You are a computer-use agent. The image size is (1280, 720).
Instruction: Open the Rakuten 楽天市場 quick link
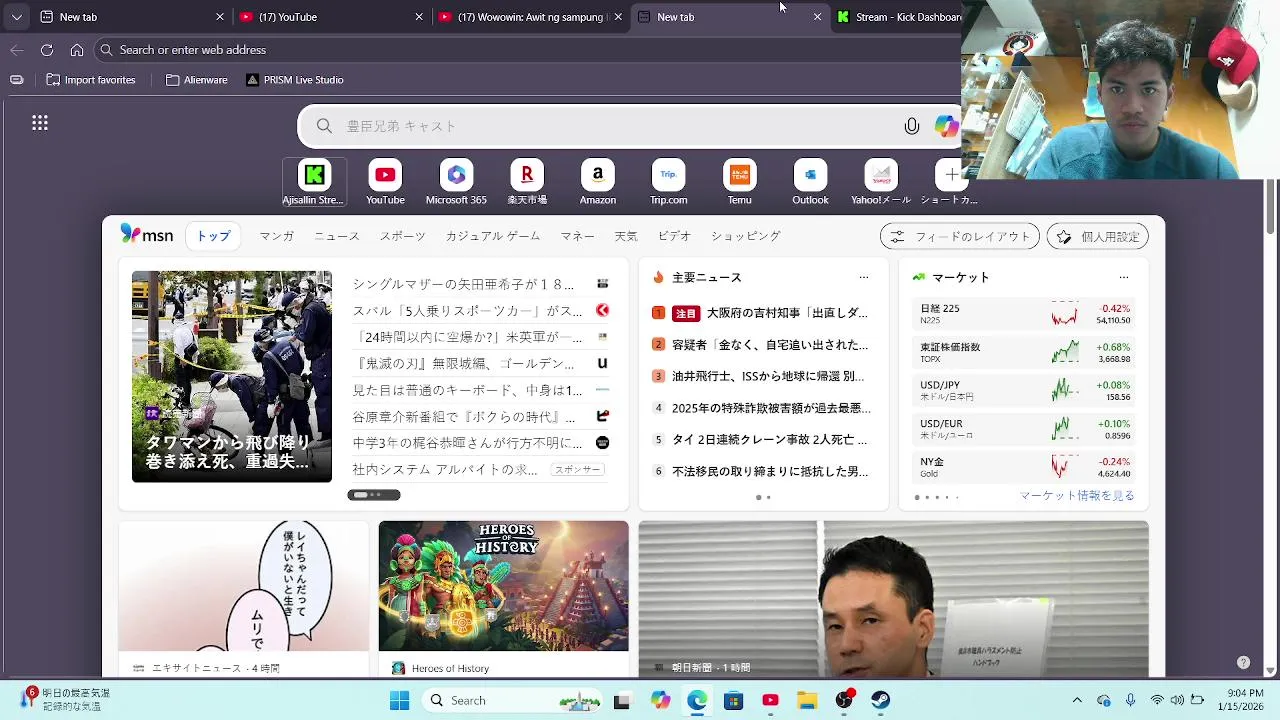pyautogui.click(x=527, y=182)
